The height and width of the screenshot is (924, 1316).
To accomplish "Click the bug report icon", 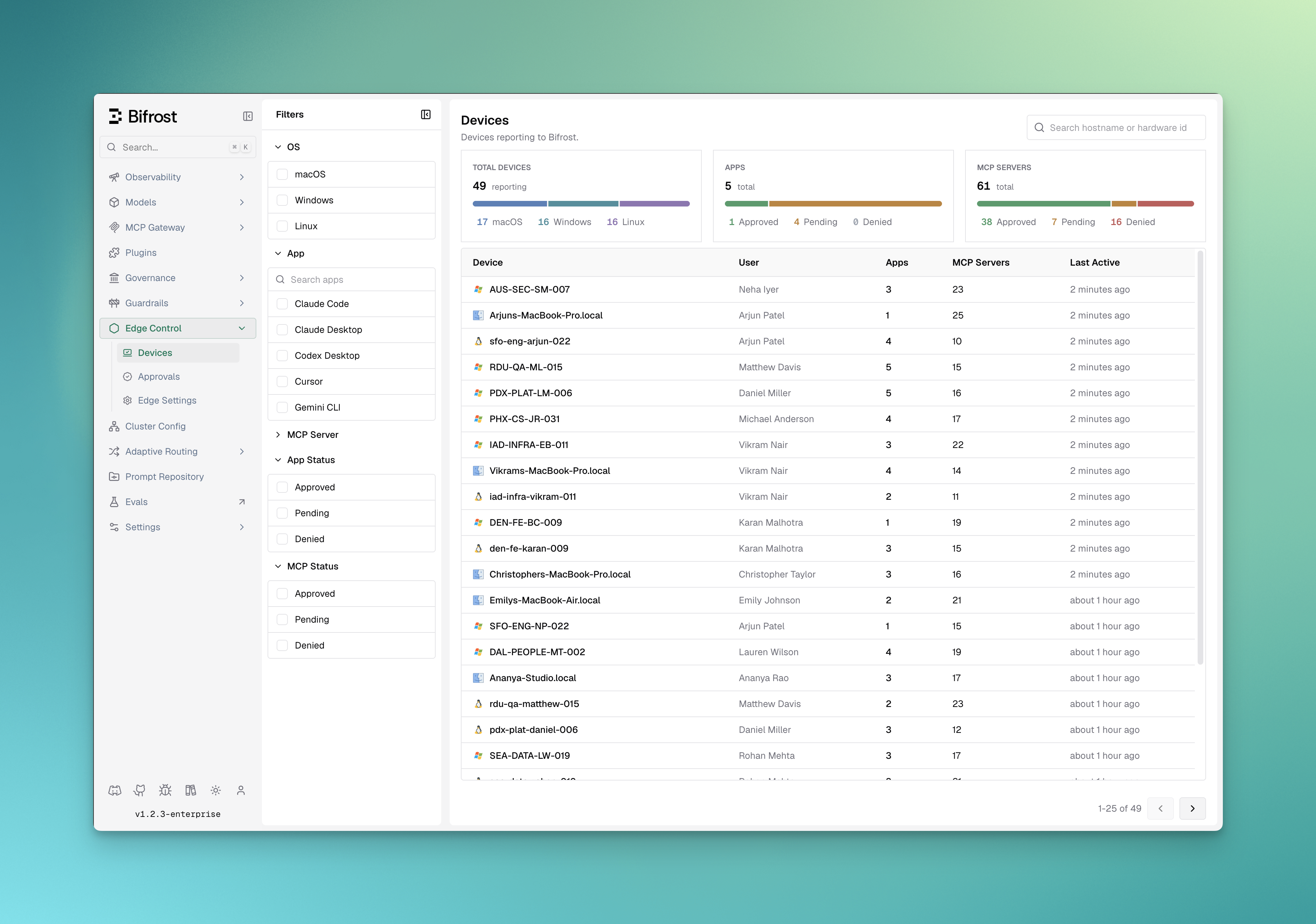I will [165, 791].
